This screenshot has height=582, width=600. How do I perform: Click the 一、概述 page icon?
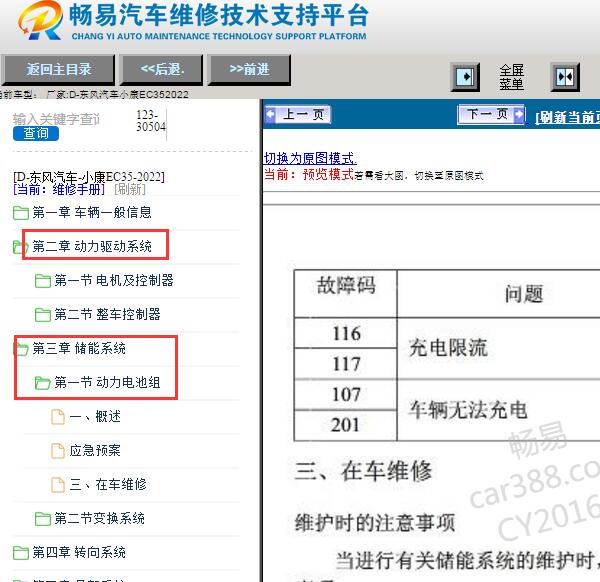pos(58,417)
